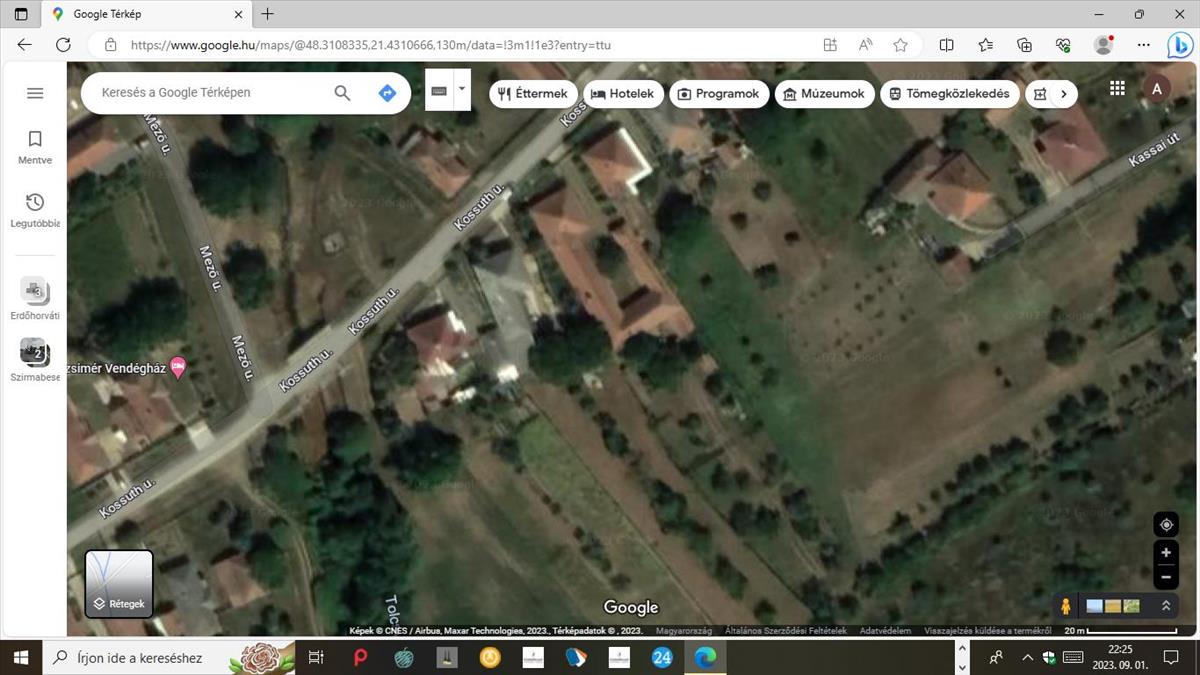Screen dimensions: 1200x675
Task: Zoom in with the plus button
Action: click(1165, 552)
